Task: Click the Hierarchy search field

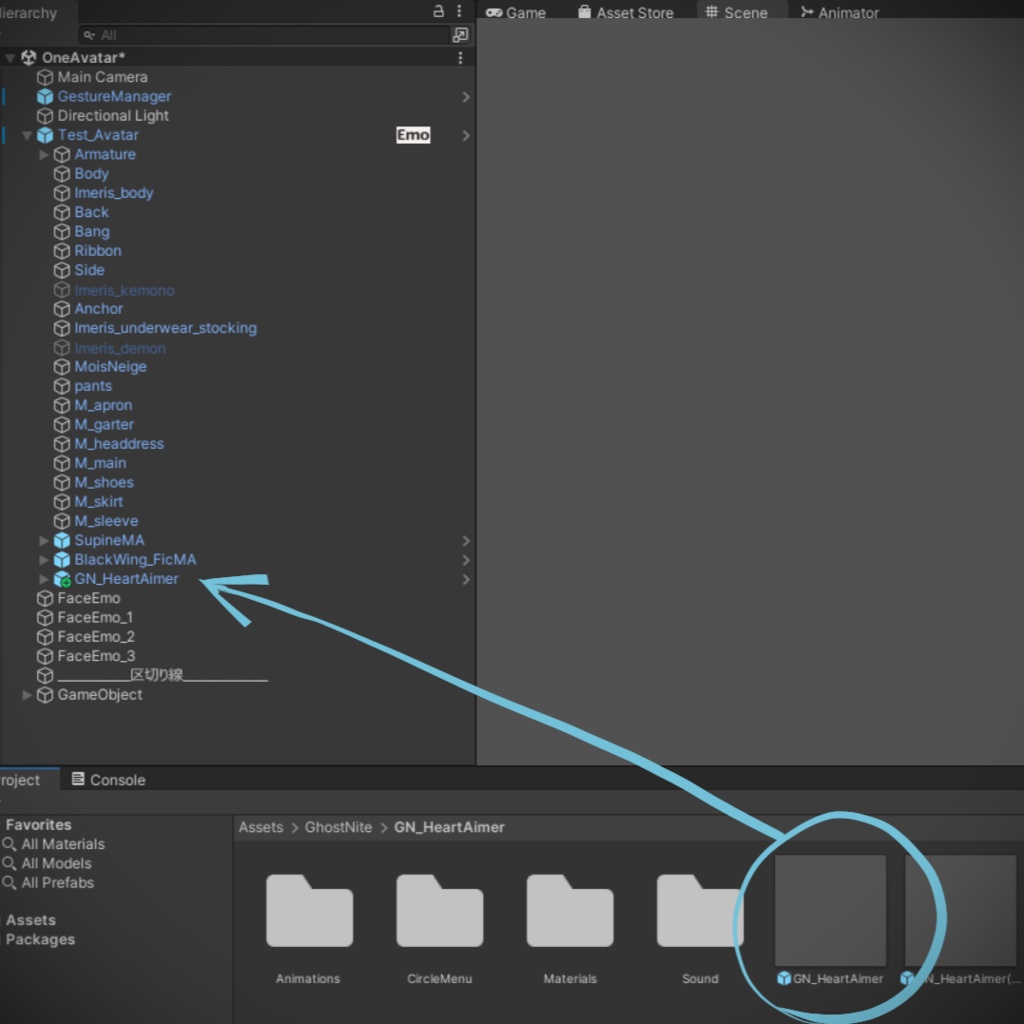Action: click(263, 35)
